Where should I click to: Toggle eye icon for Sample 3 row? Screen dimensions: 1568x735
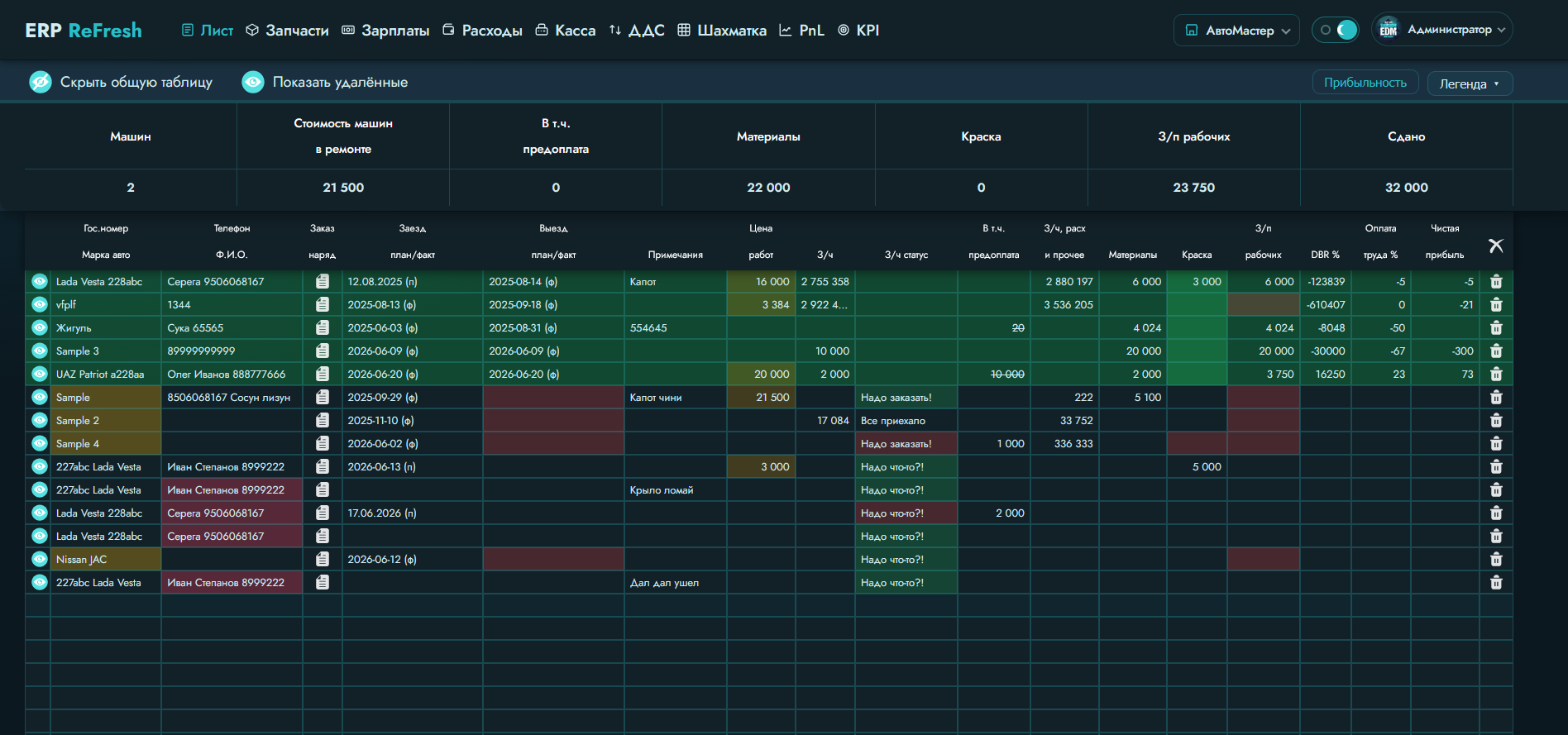(x=39, y=351)
